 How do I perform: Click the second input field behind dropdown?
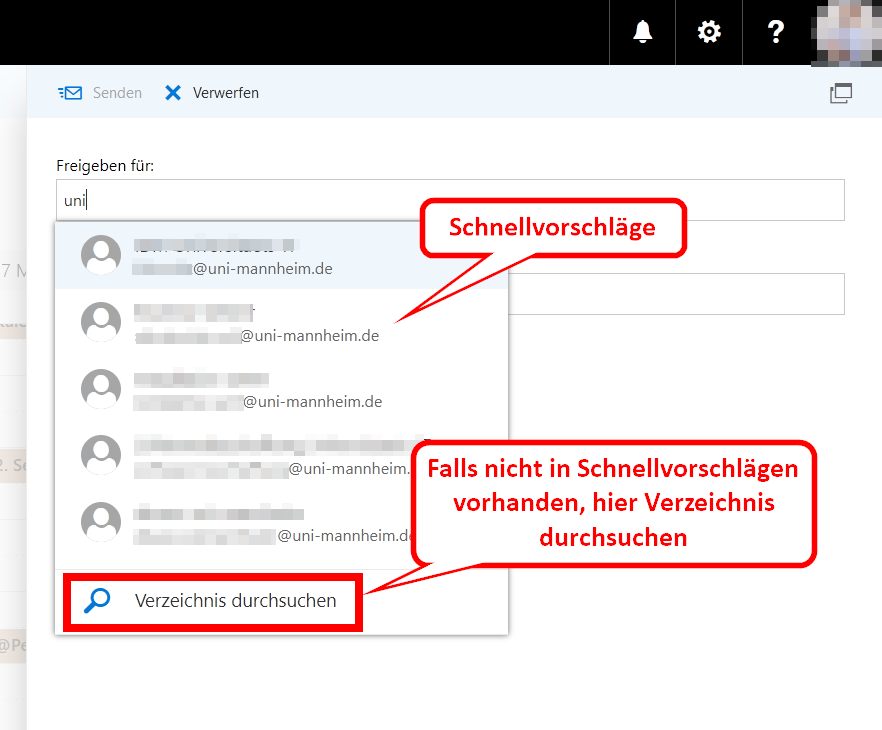[677, 294]
